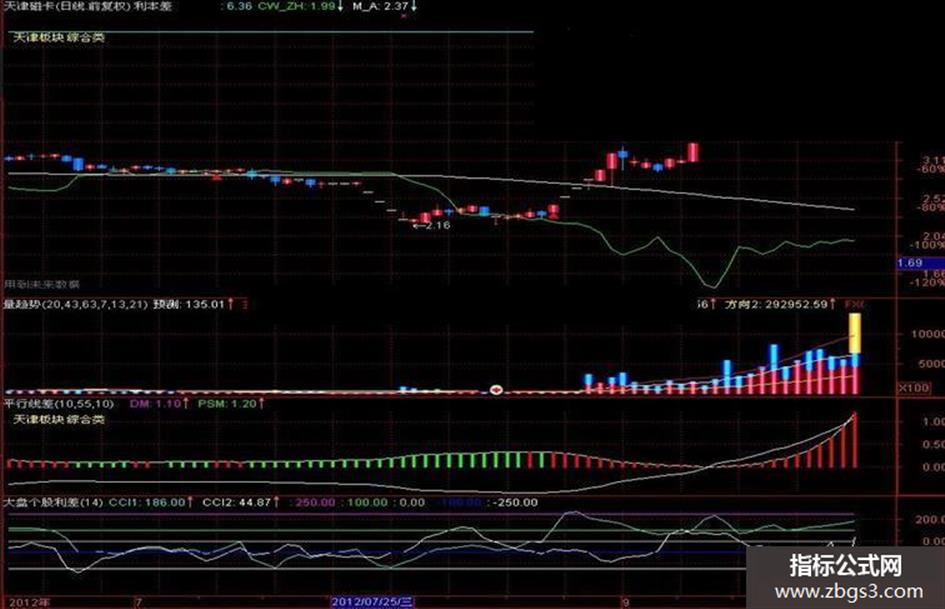This screenshot has height=609, width=945.
Task: Click the purple 250.00 level label
Action: click(315, 502)
